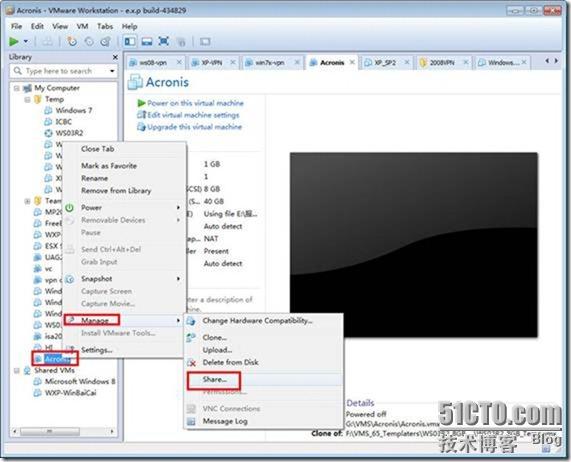Screen dimensions: 571x462
Task: Open the power options dropdown arrow
Action: click(26, 42)
